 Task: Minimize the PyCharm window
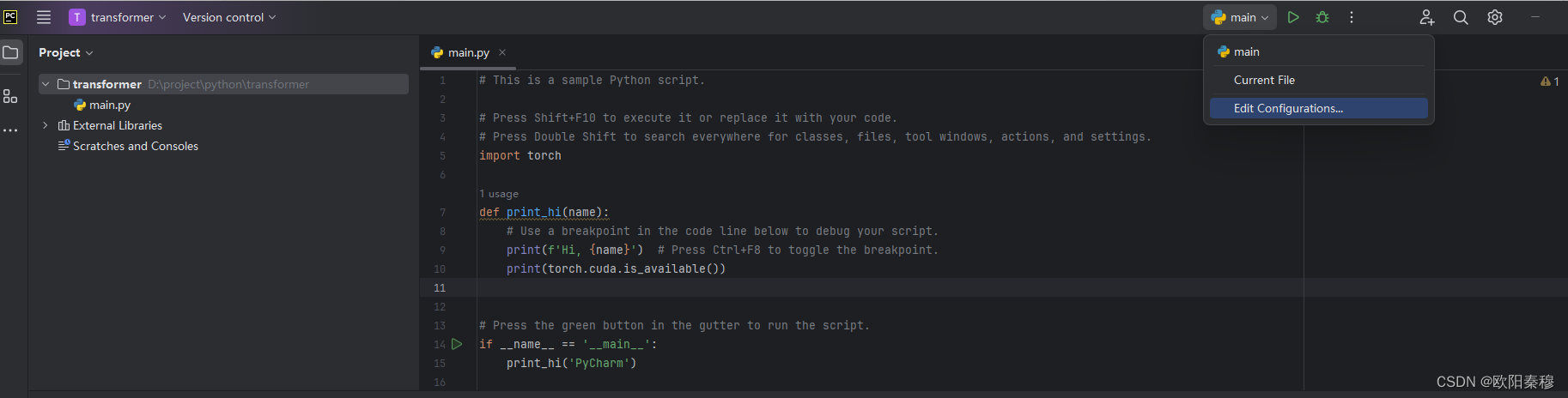pyautogui.click(x=1535, y=17)
